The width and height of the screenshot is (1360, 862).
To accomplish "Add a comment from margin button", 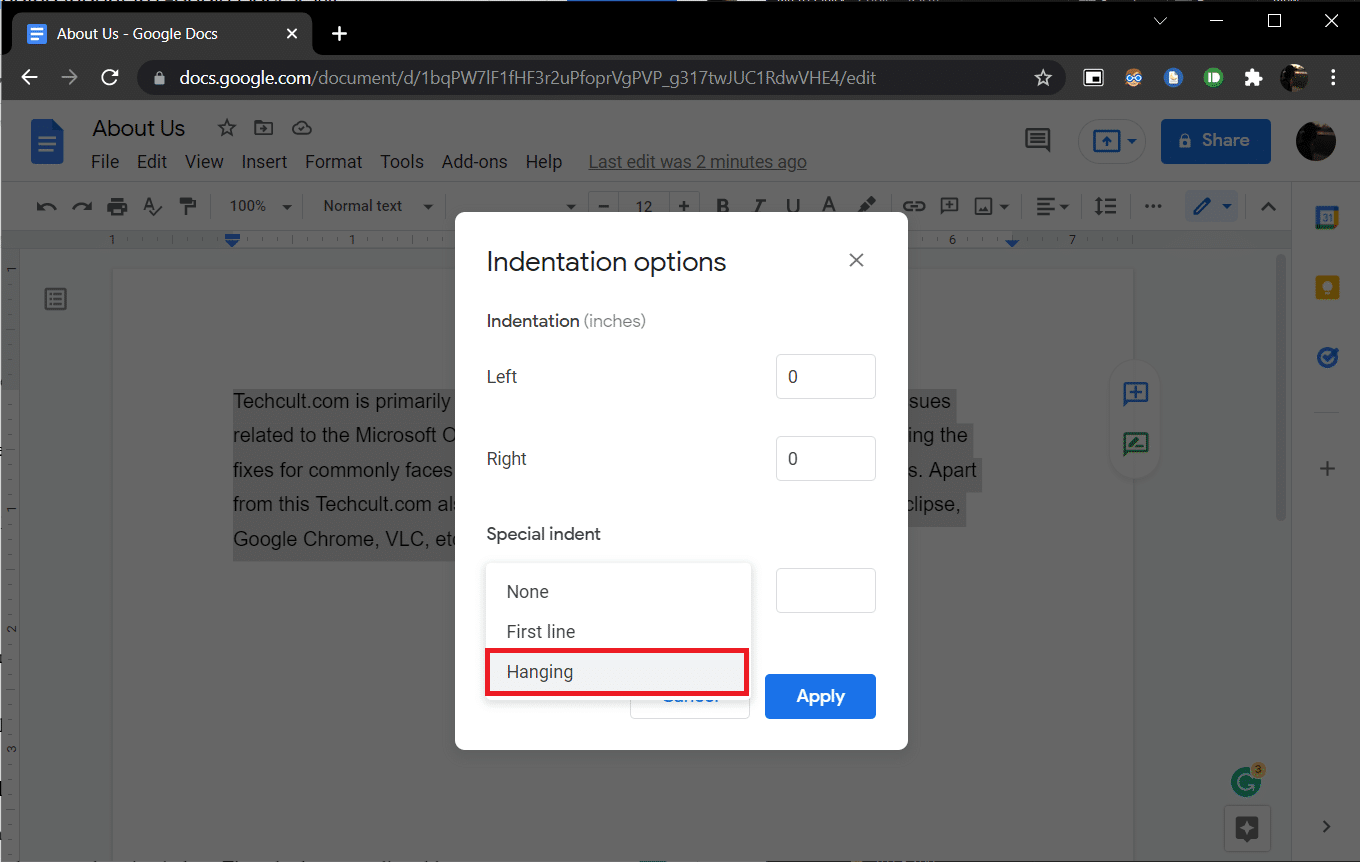I will [x=1135, y=393].
